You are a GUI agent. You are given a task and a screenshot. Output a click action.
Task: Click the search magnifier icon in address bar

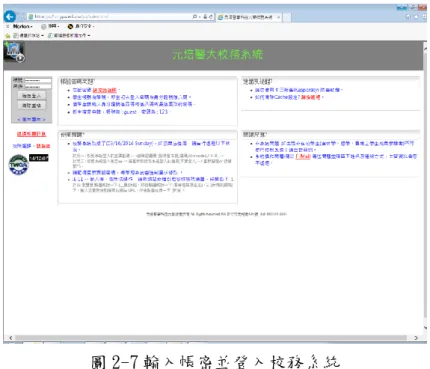(x=195, y=17)
